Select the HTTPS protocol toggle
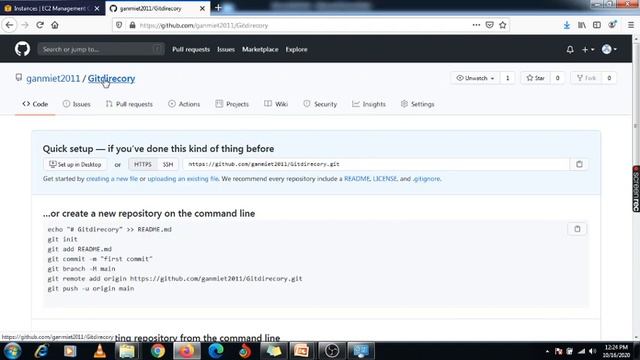 click(143, 164)
